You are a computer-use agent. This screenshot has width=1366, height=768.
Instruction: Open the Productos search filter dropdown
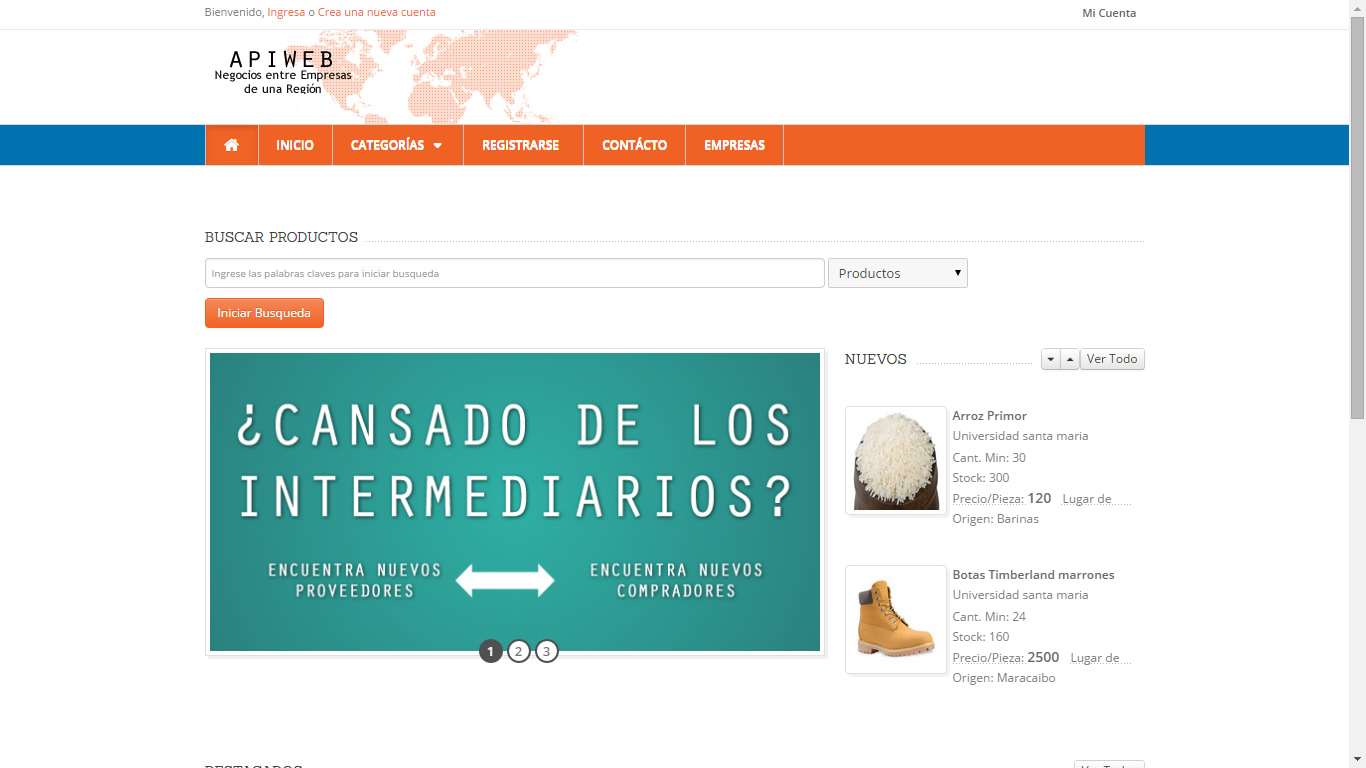pyautogui.click(x=896, y=272)
